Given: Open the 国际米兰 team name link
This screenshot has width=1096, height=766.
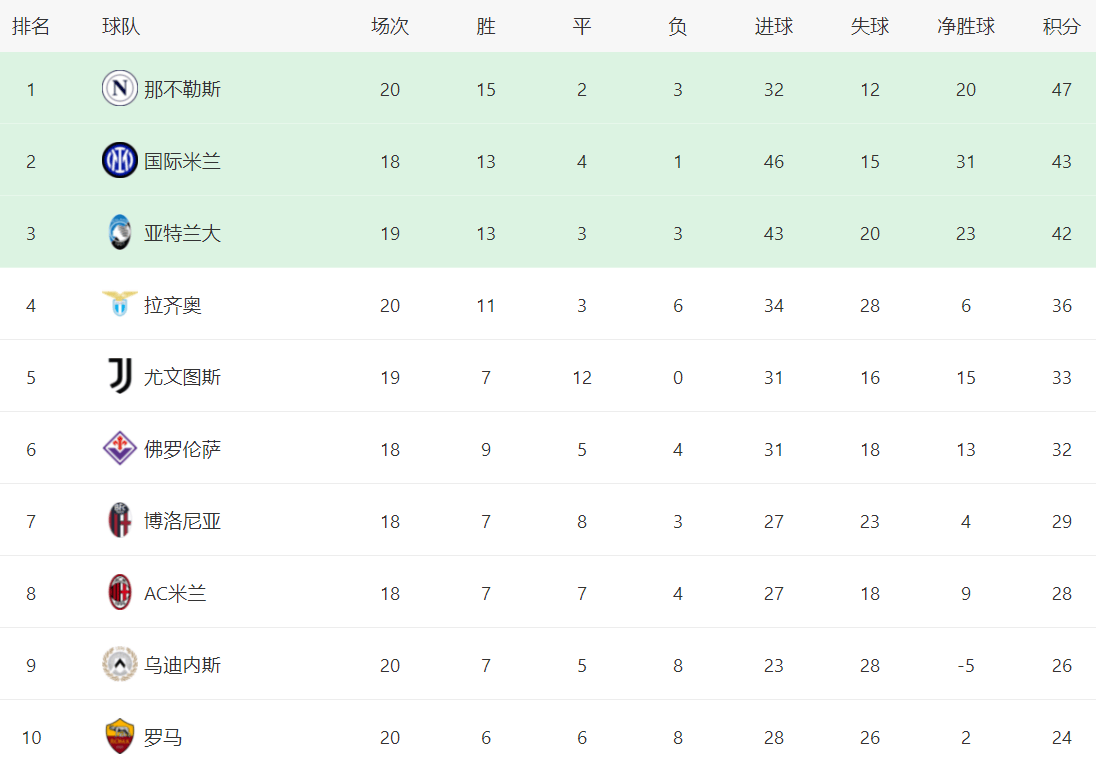Looking at the screenshot, I should [x=182, y=162].
